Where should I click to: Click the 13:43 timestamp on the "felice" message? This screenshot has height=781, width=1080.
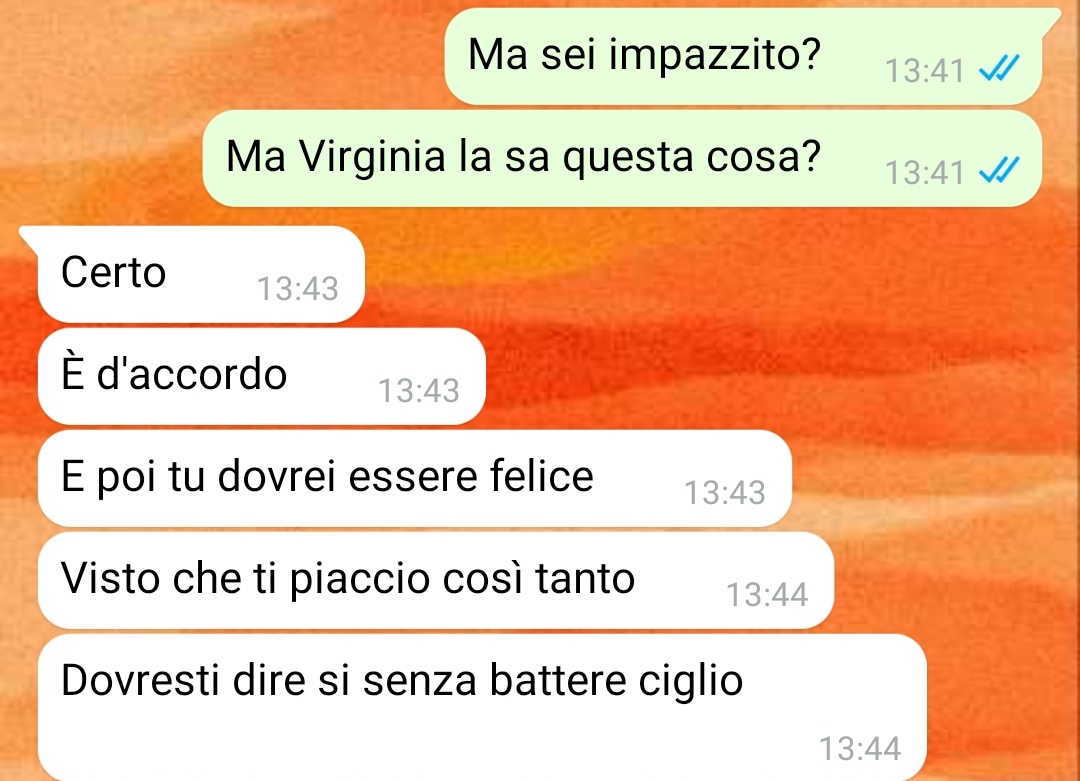pyautogui.click(x=725, y=492)
